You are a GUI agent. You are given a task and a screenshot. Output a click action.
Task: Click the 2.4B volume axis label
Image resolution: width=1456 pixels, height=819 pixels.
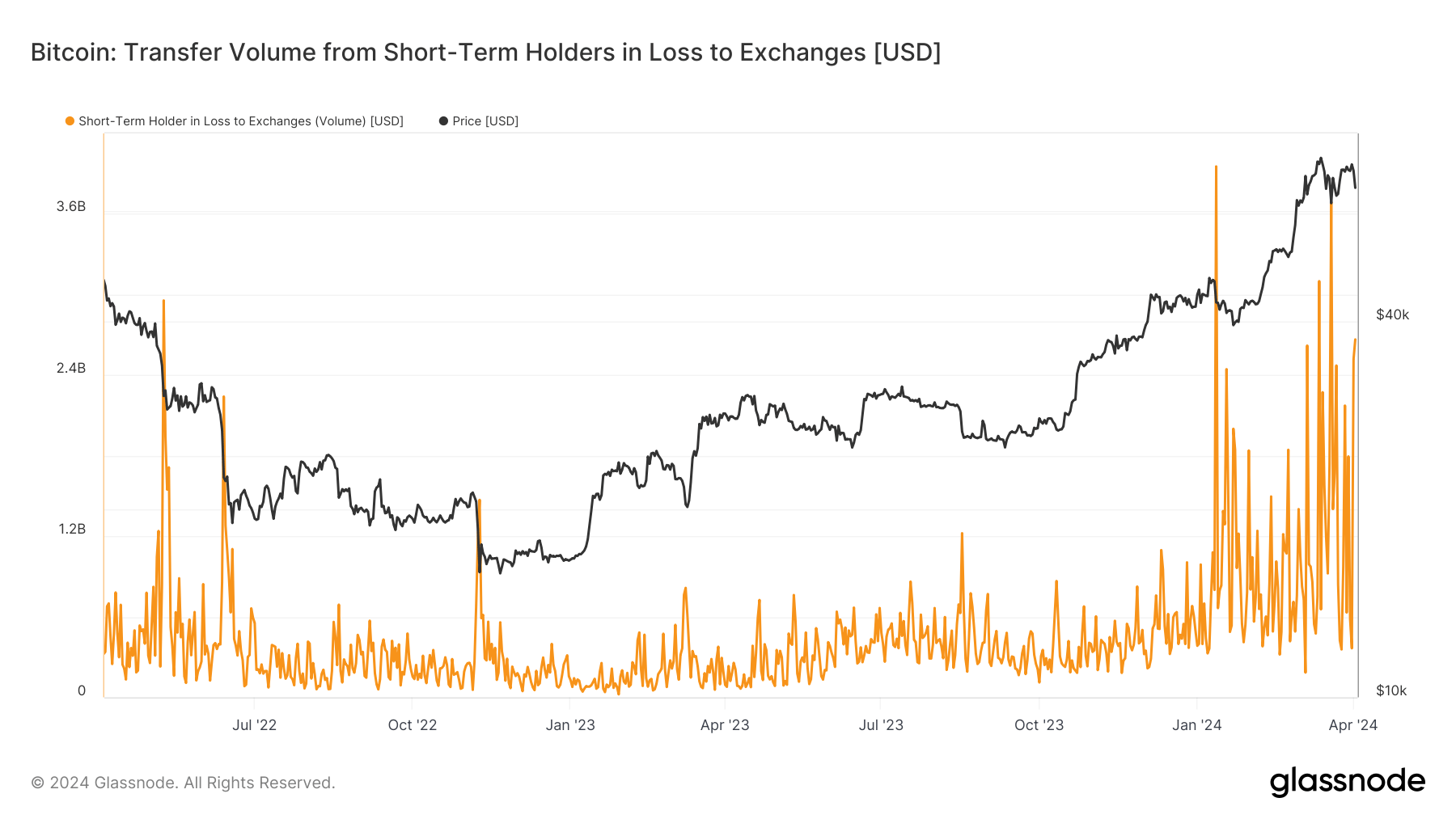pyautogui.click(x=71, y=369)
